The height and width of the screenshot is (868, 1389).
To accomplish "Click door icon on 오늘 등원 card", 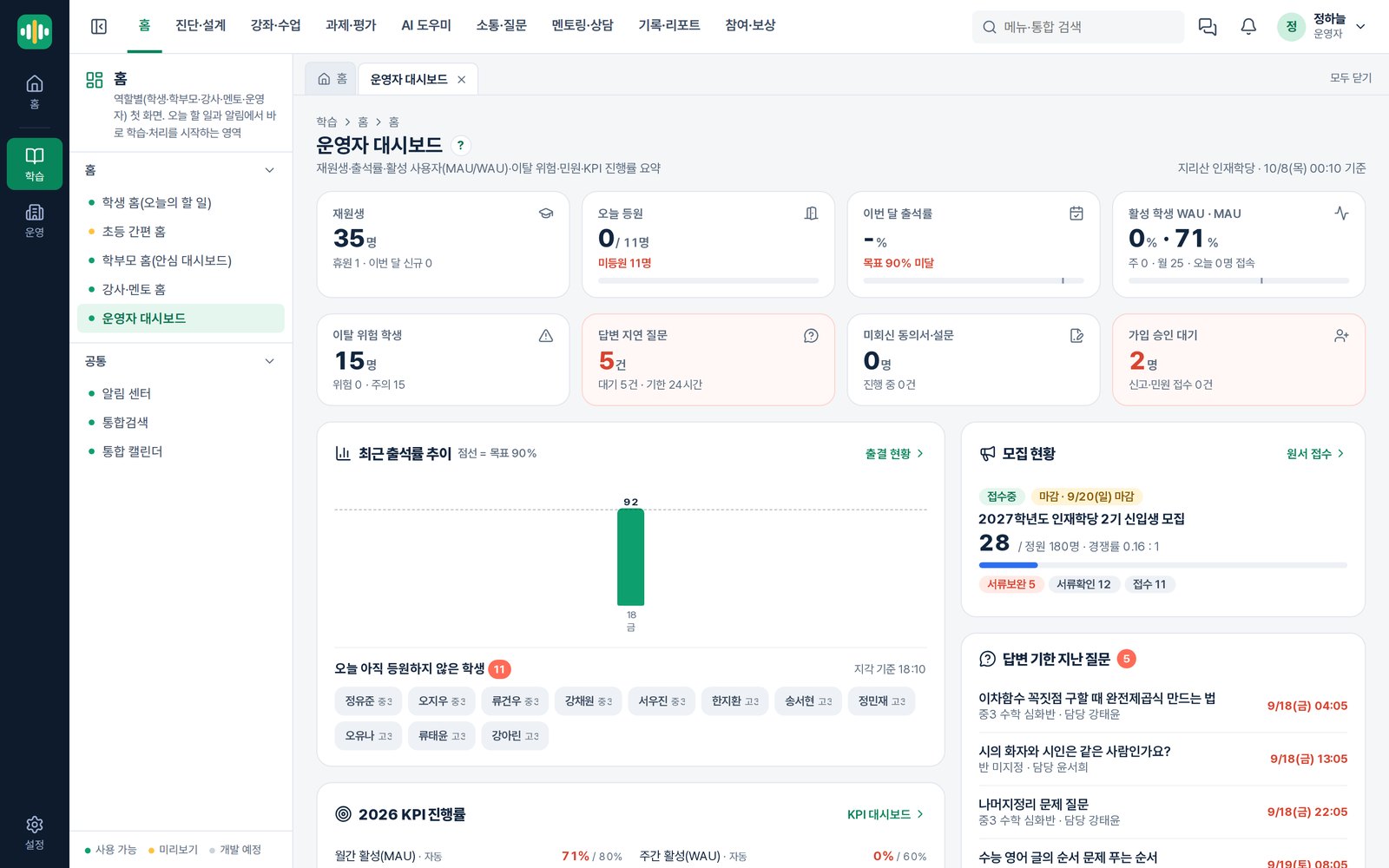I will 811,214.
